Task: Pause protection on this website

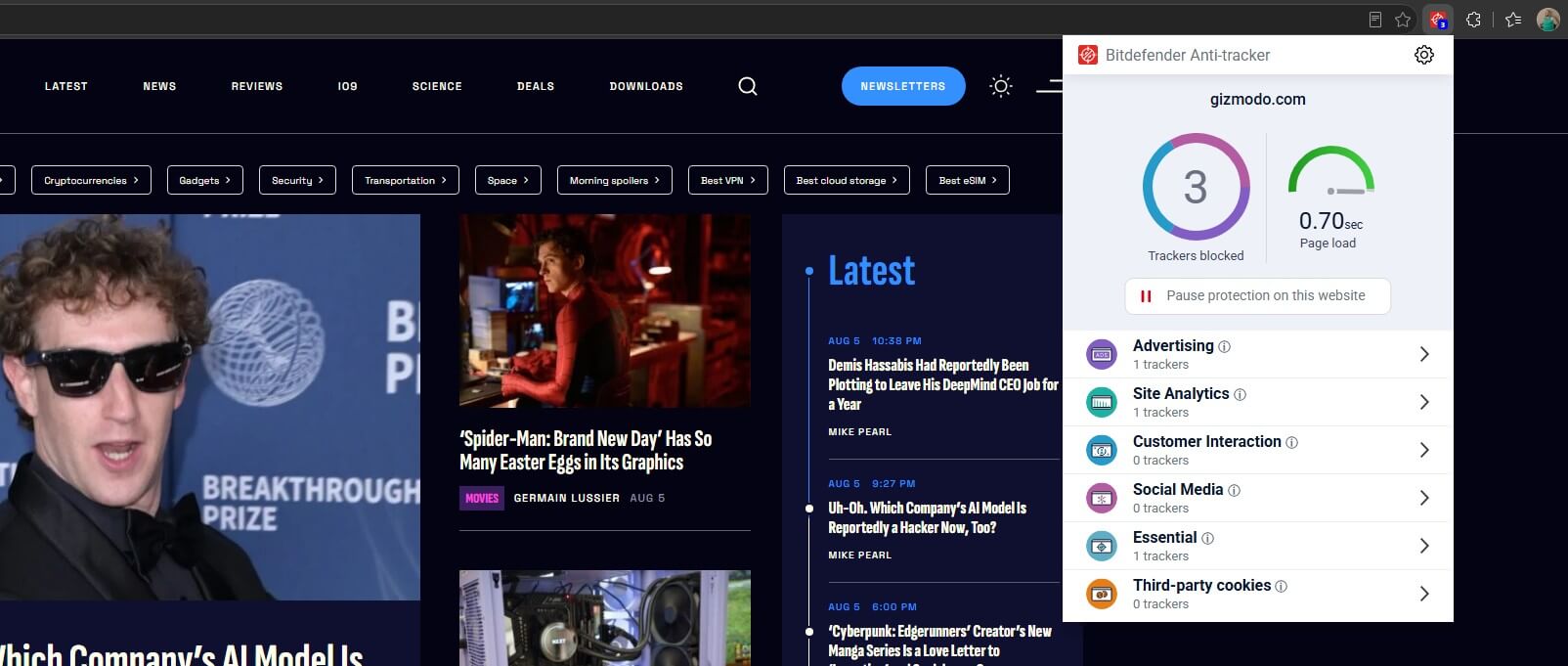Action: tap(1258, 295)
